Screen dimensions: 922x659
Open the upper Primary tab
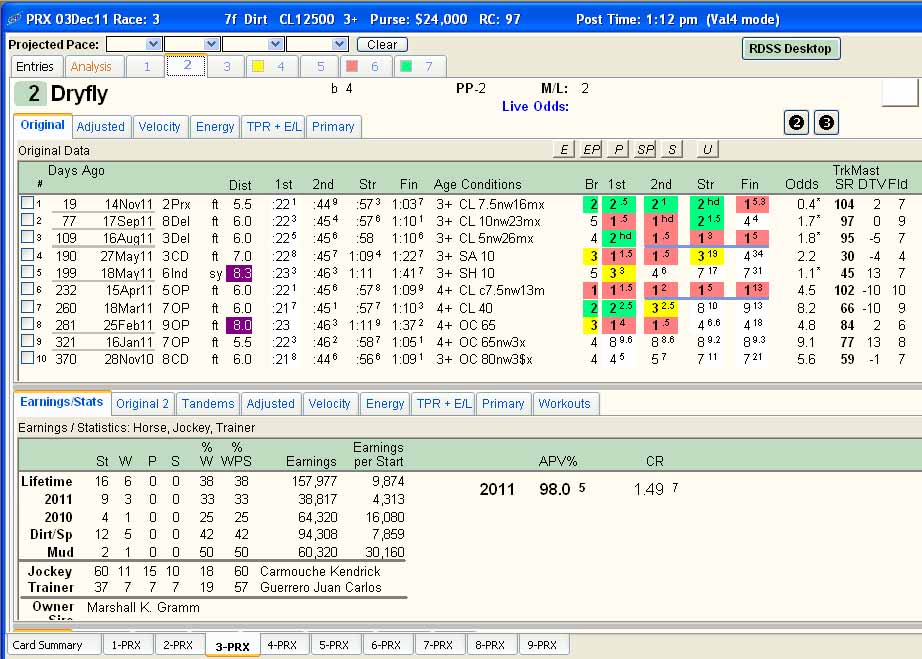(333, 126)
